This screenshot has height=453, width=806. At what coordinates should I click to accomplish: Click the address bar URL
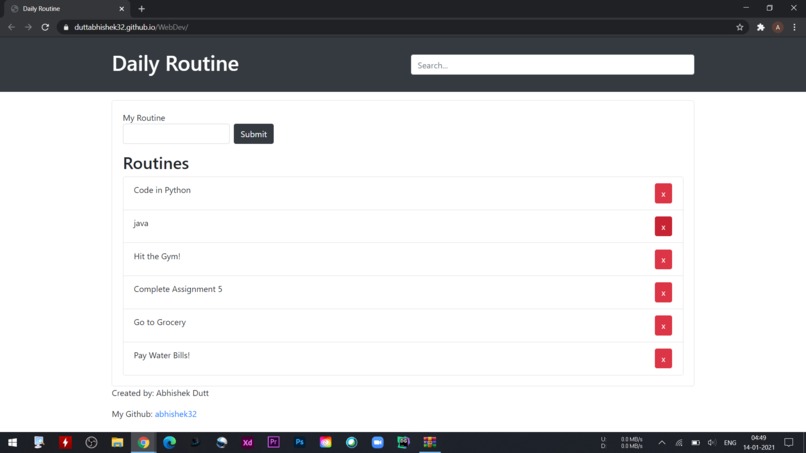tap(131, 27)
